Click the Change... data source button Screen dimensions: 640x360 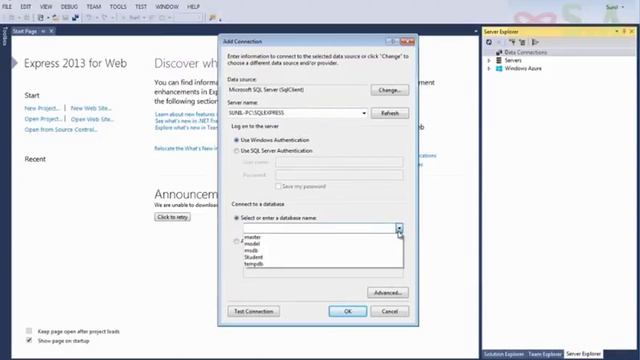click(389, 90)
